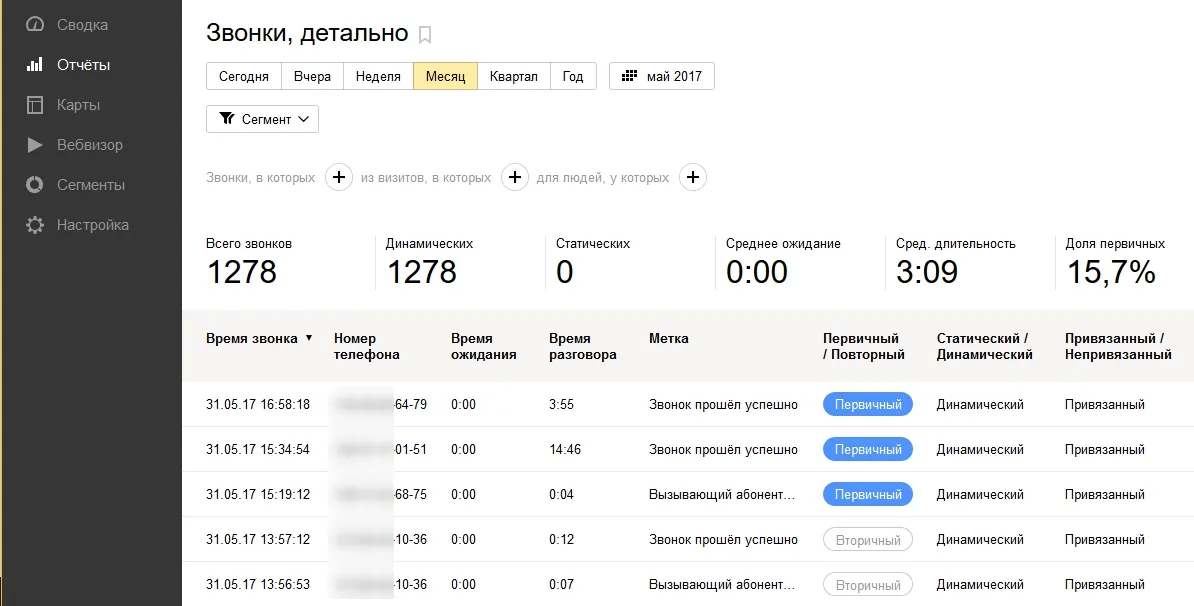Click the Вторичный badge for the 13:57:12 call
This screenshot has height=606, width=1194.
[x=867, y=540]
